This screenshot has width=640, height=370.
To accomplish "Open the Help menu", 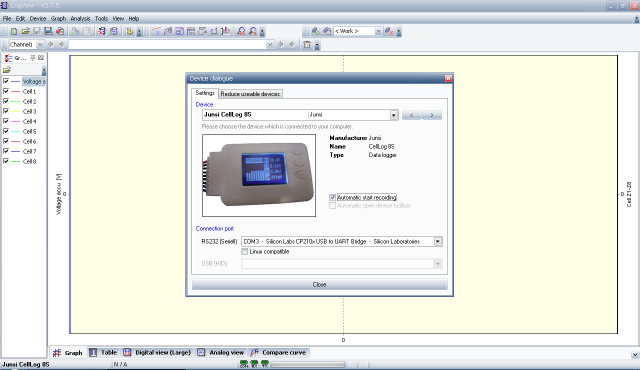I will click(x=134, y=18).
